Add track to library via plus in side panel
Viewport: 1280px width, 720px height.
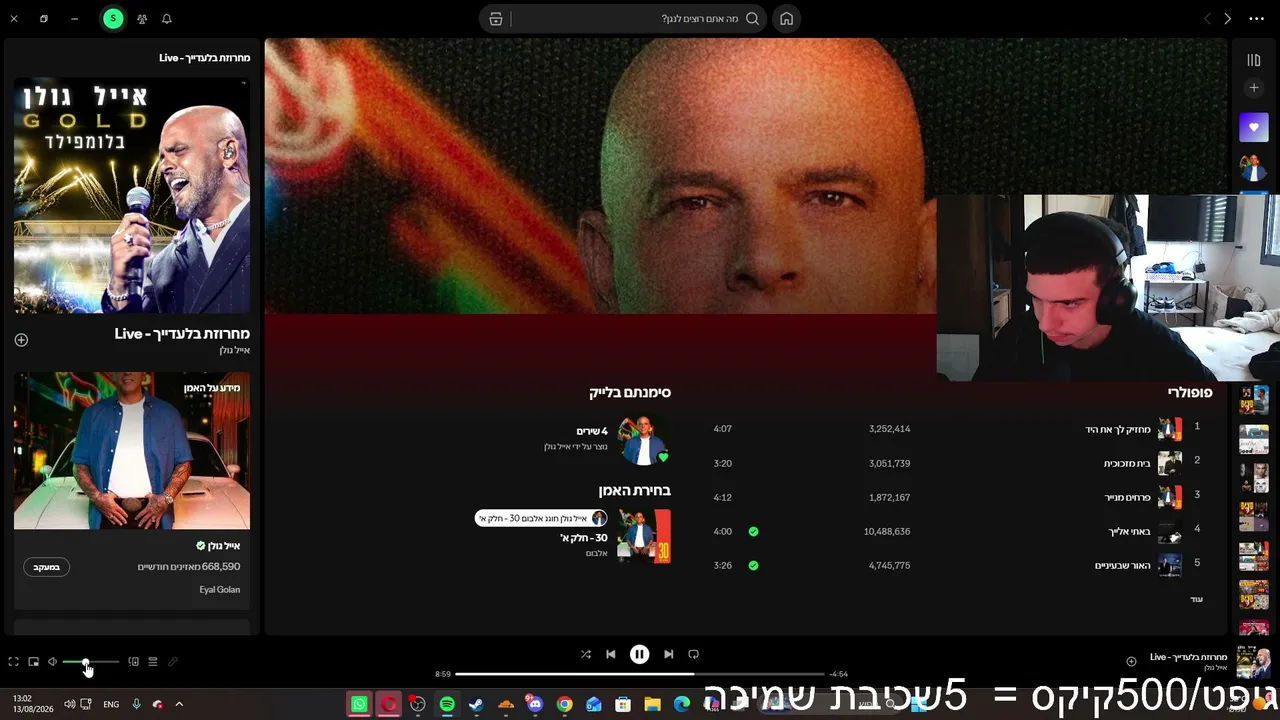(x=21, y=340)
